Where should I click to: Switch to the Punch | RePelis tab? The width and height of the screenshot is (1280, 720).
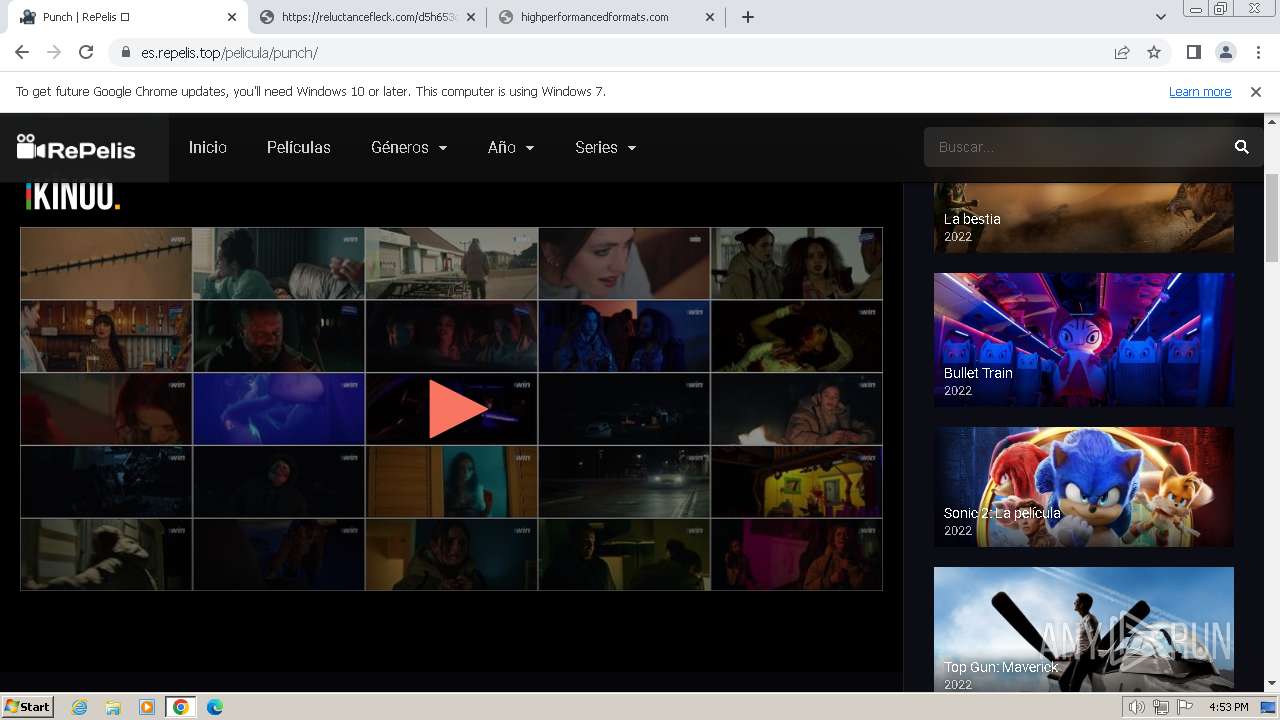click(x=127, y=17)
